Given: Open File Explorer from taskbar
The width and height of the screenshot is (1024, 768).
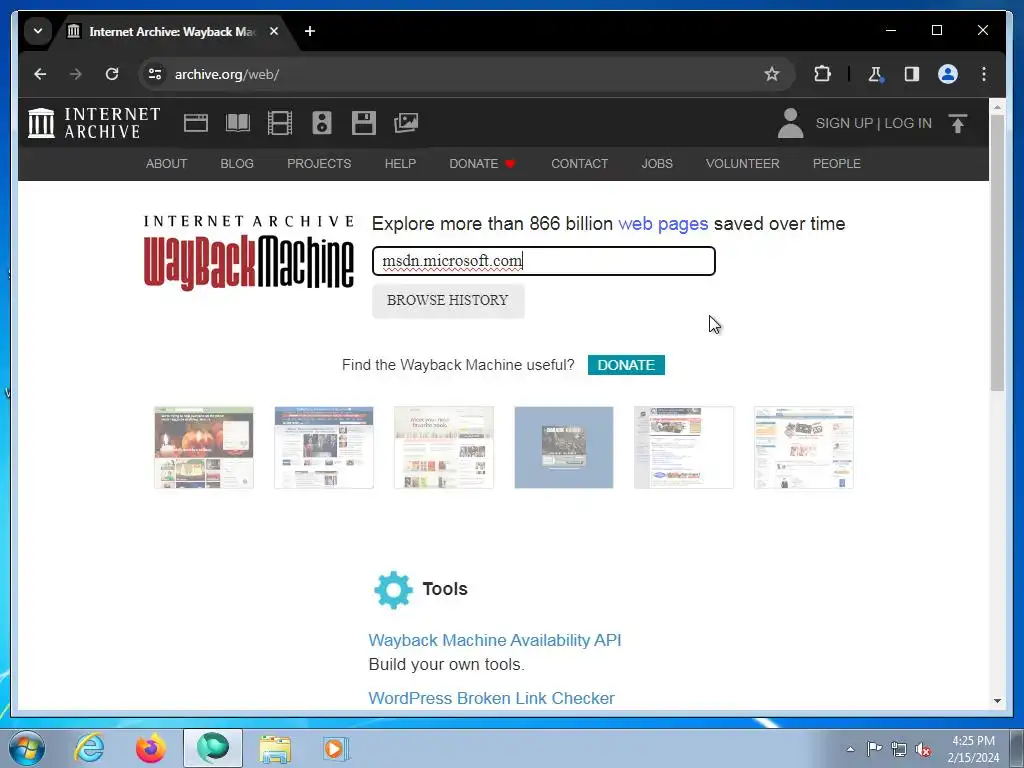Looking at the screenshot, I should (275, 748).
